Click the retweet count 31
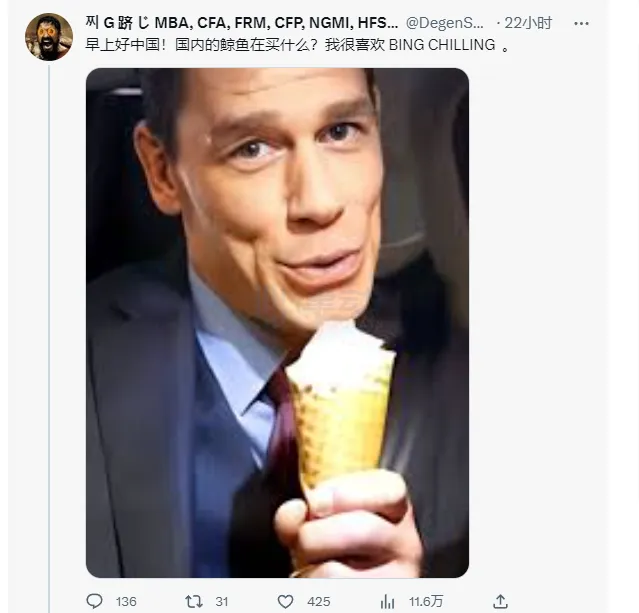639x613 pixels. coord(224,601)
